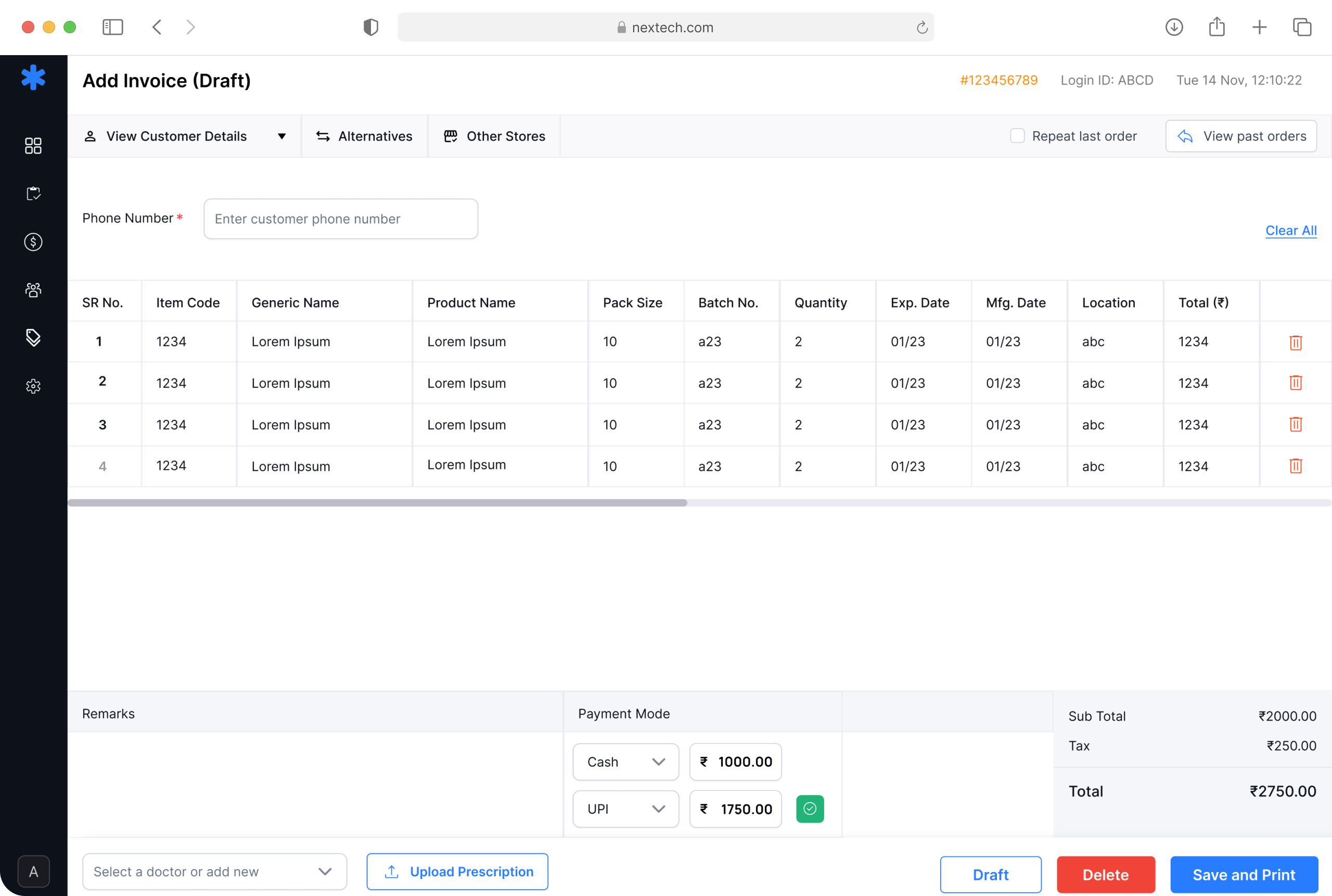Save invoice with the Draft button
Viewport: 1332px width, 896px height.
click(990, 874)
